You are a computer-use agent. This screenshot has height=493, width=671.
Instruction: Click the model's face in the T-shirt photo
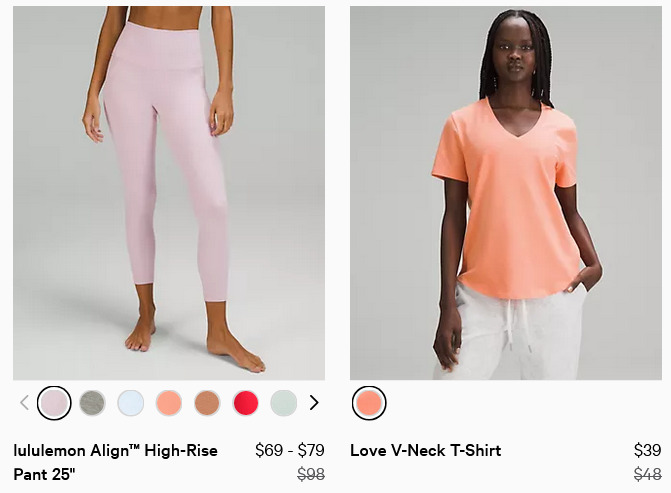click(x=516, y=53)
